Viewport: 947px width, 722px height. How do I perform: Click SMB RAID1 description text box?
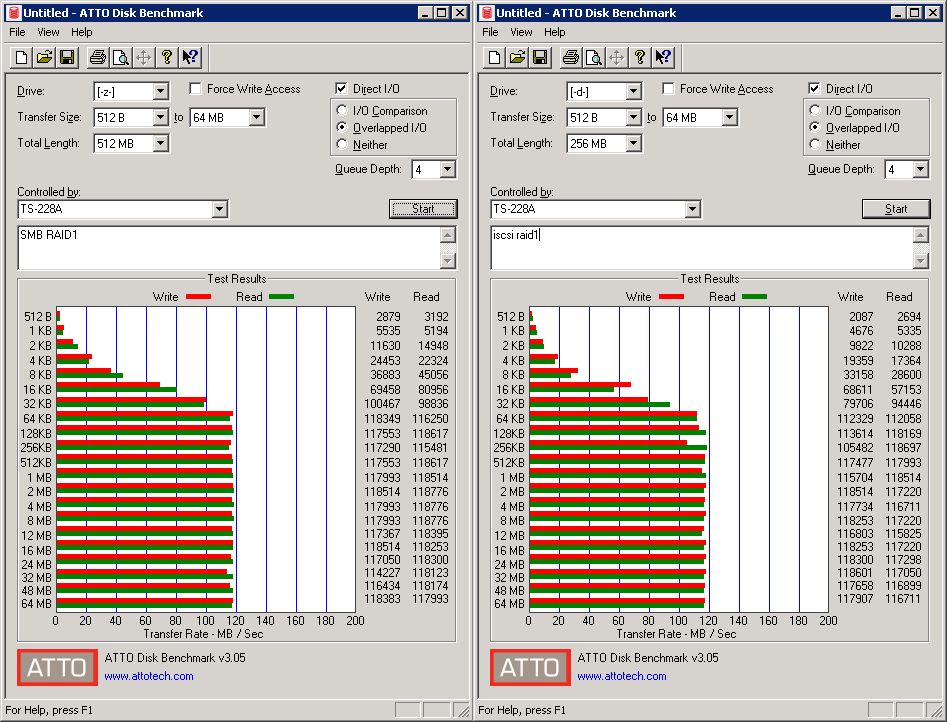click(230, 248)
